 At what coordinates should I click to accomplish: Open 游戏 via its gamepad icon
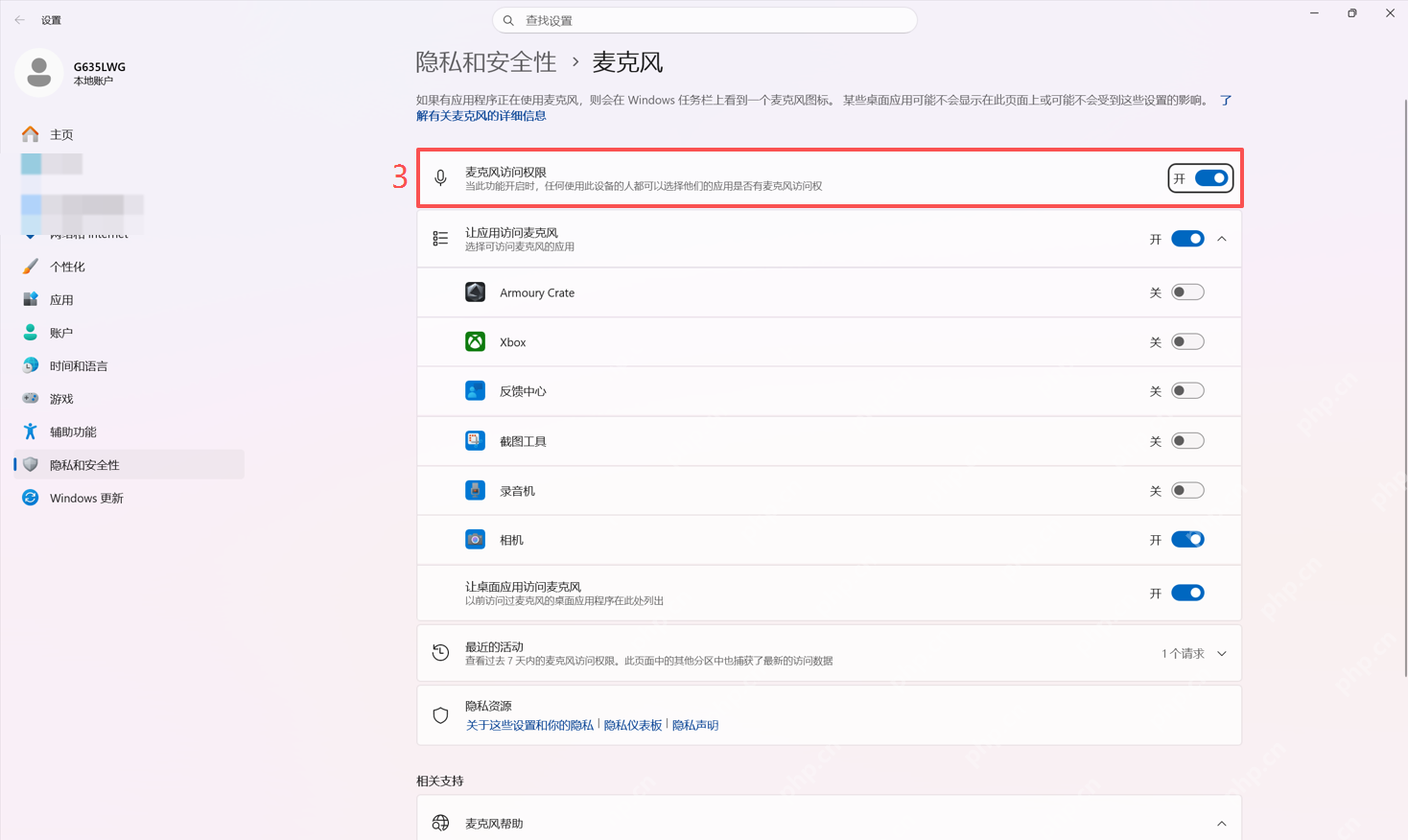click(x=31, y=398)
